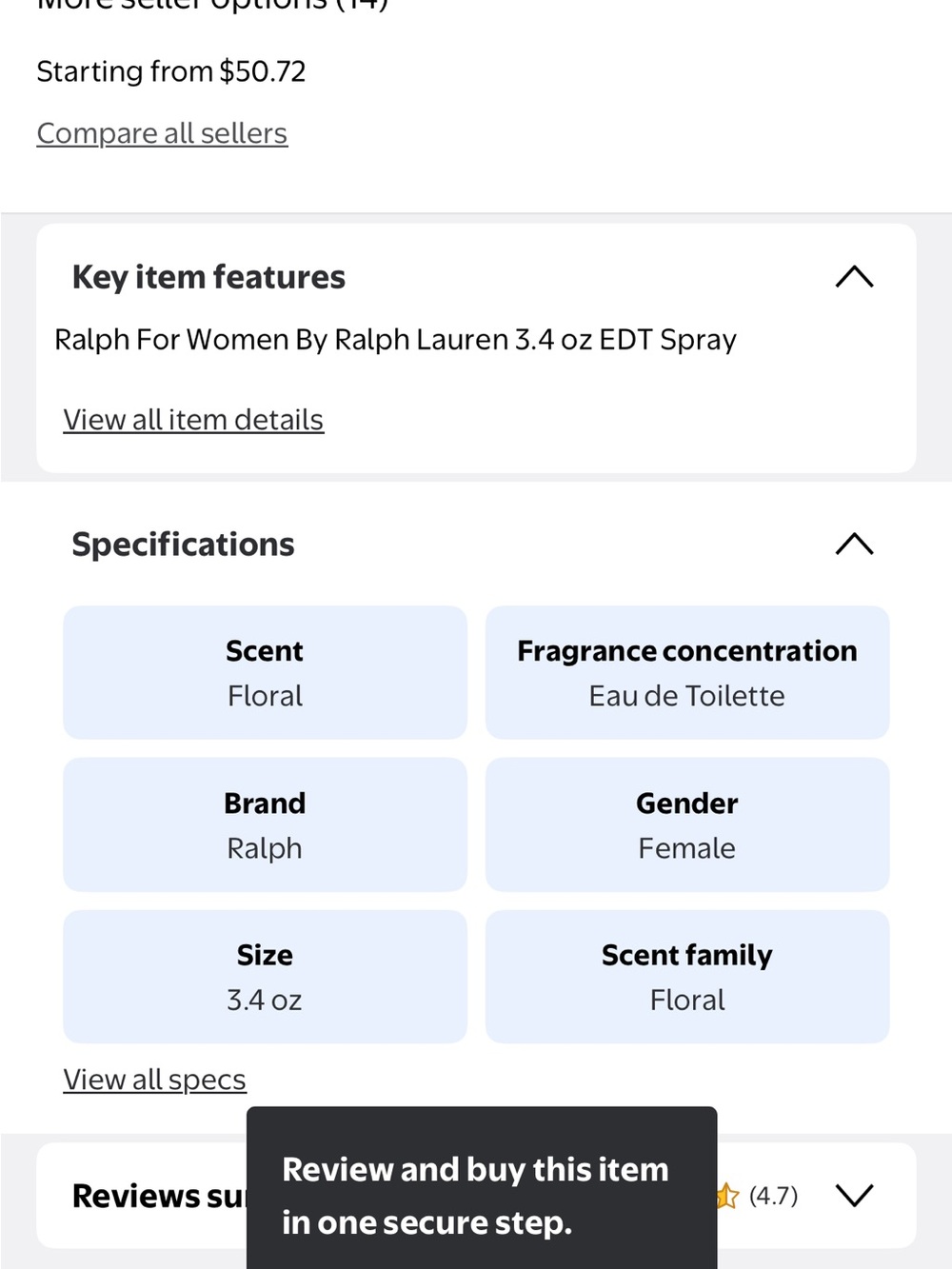Select the Brand Ralph spec card

pyautogui.click(x=265, y=824)
